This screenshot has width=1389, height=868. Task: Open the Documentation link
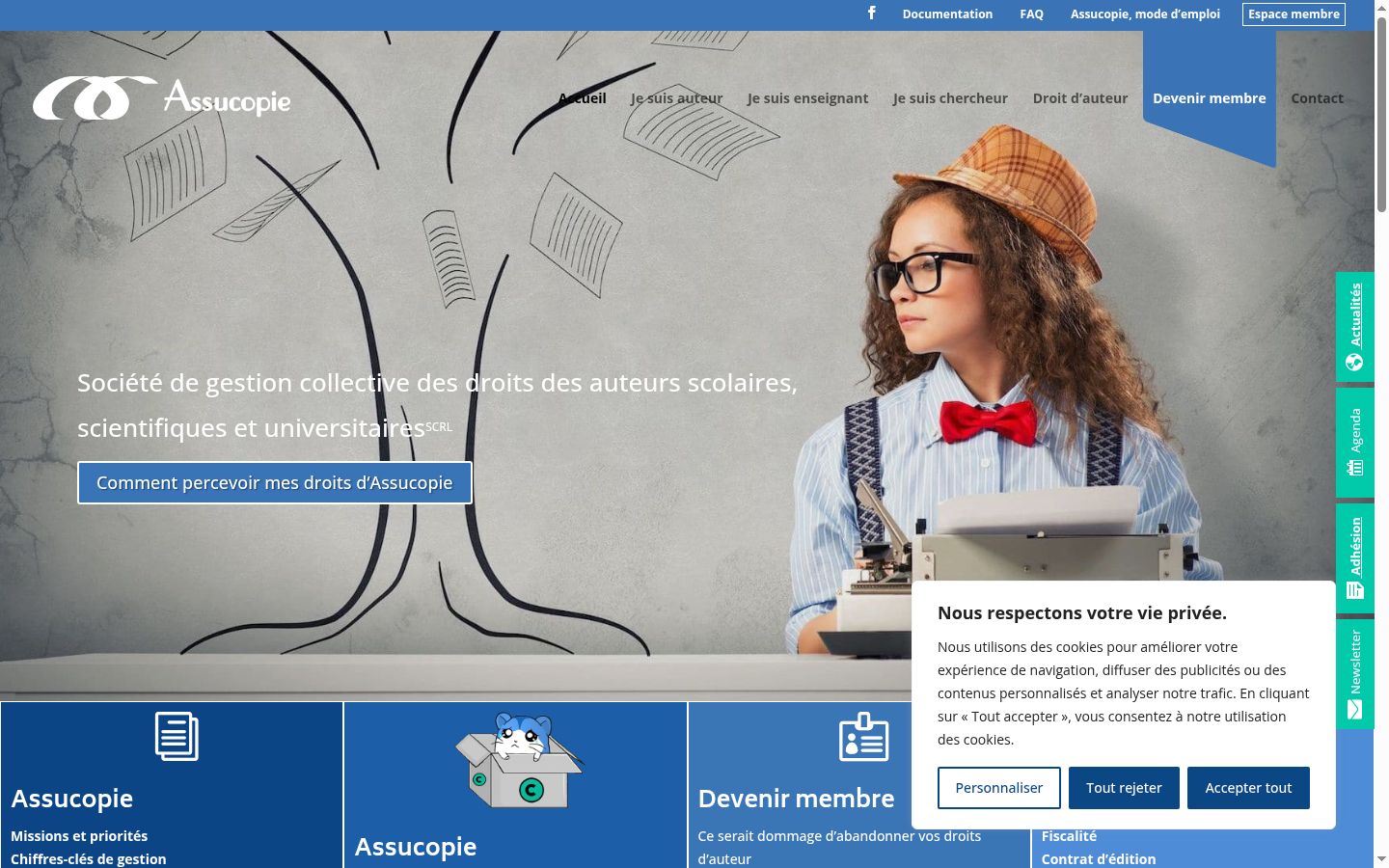(947, 14)
